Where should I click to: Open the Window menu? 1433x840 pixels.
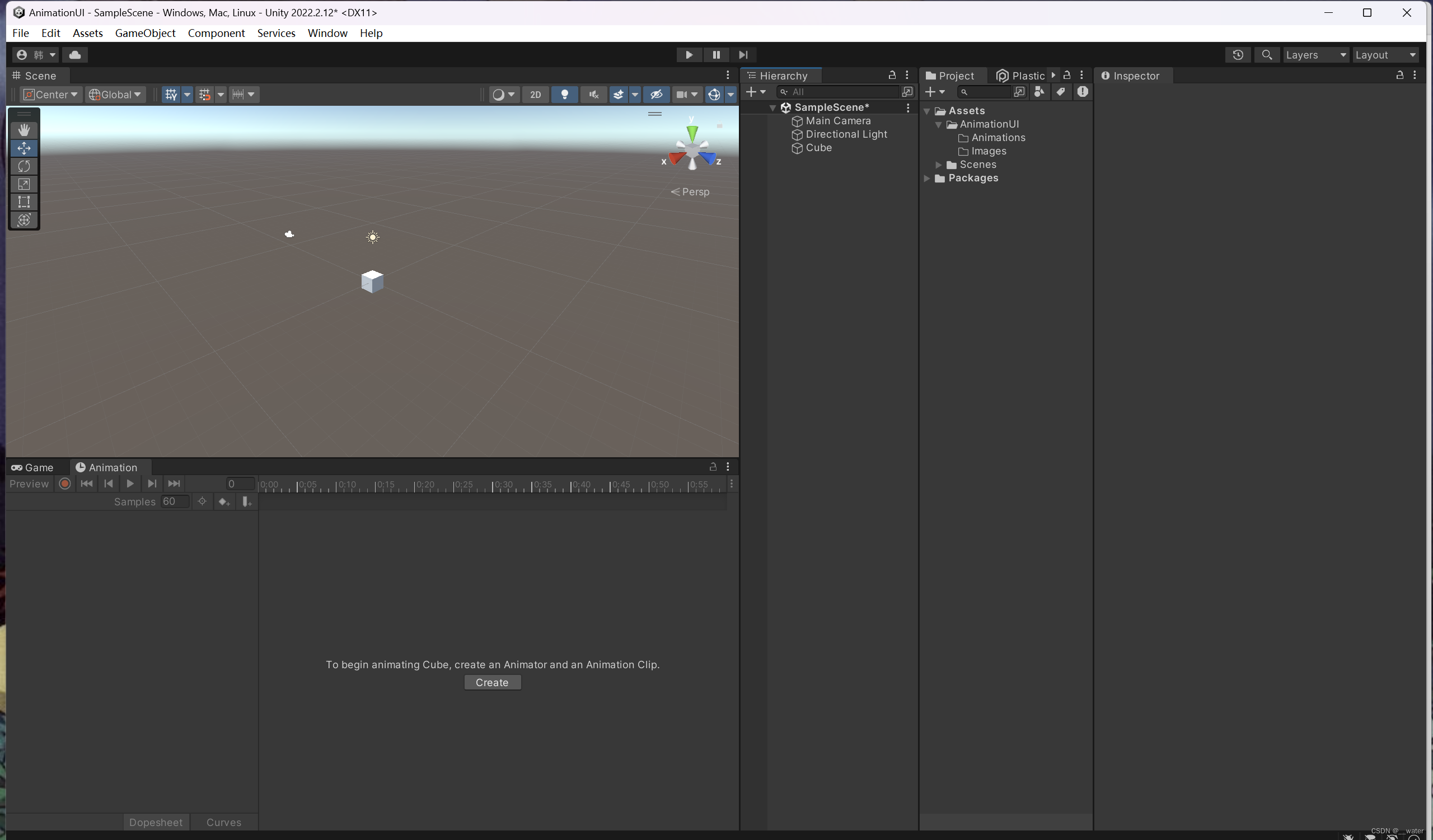pyautogui.click(x=327, y=33)
